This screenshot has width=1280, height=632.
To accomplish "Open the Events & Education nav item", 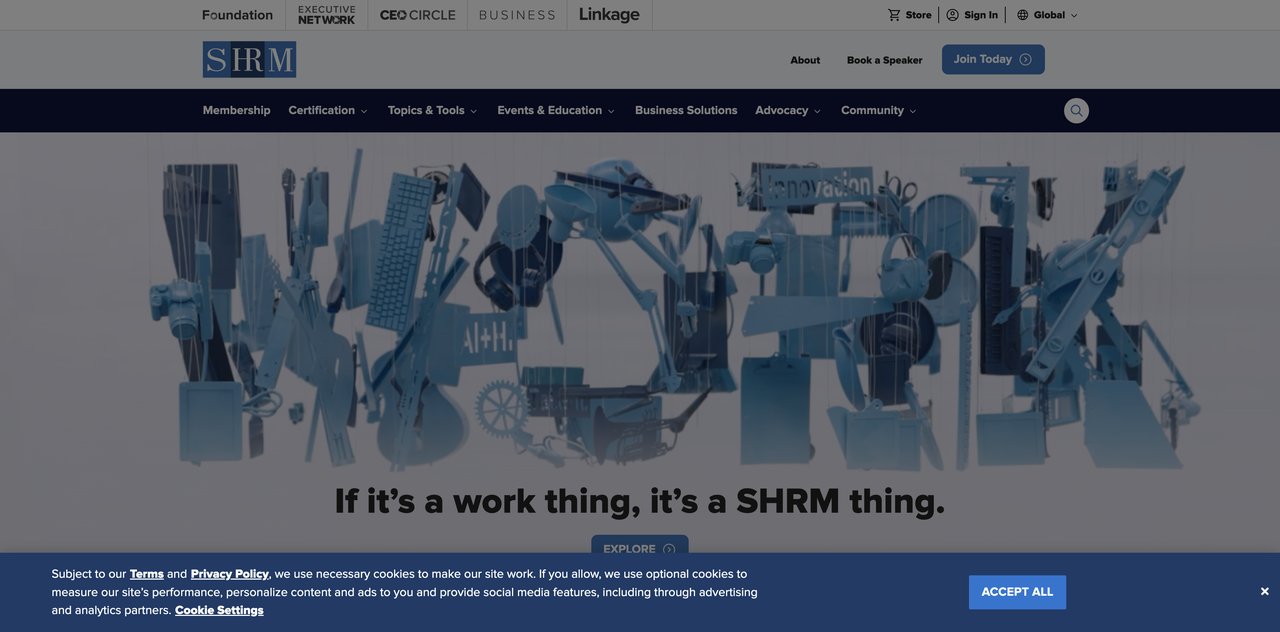I will click(550, 111).
